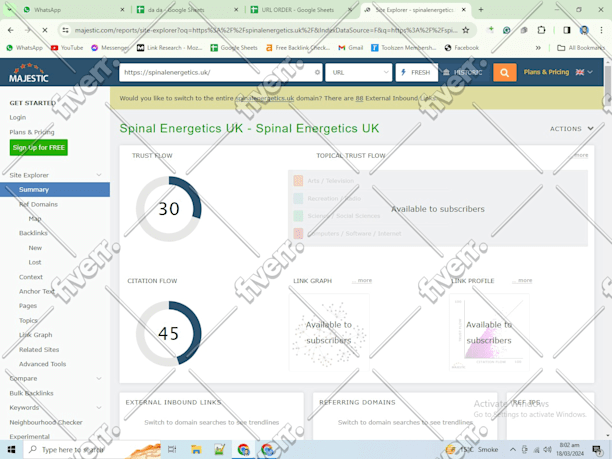Click the Trust Flow 30 gauge

point(169,209)
